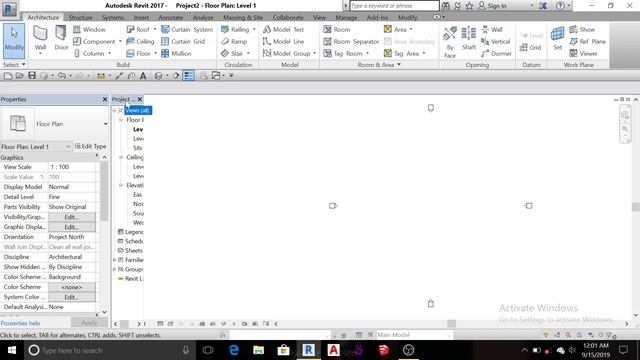
Task: Open the Curtain System tool
Action: pos(187,29)
